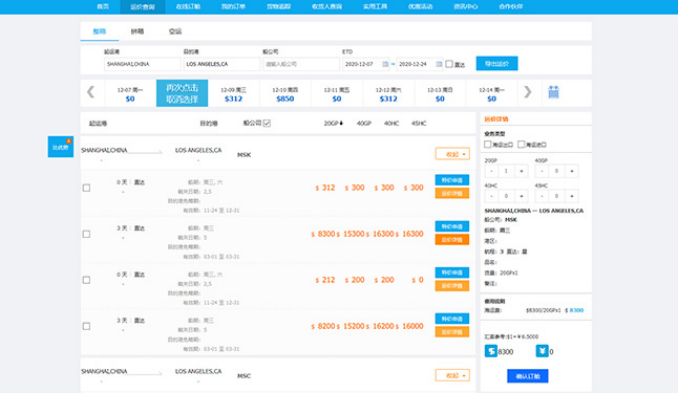Check the row priced $312 for 20GP
Screen dimensions: 678x394
86,188
